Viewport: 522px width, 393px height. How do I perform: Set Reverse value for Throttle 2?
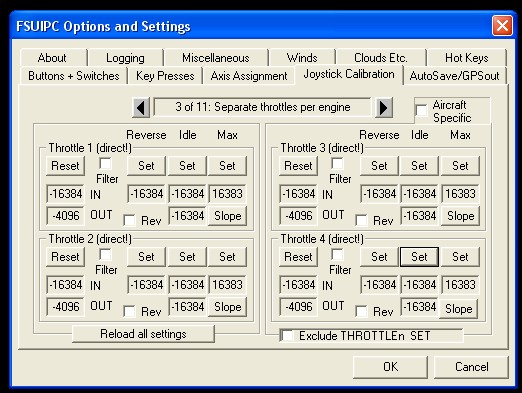tap(146, 257)
